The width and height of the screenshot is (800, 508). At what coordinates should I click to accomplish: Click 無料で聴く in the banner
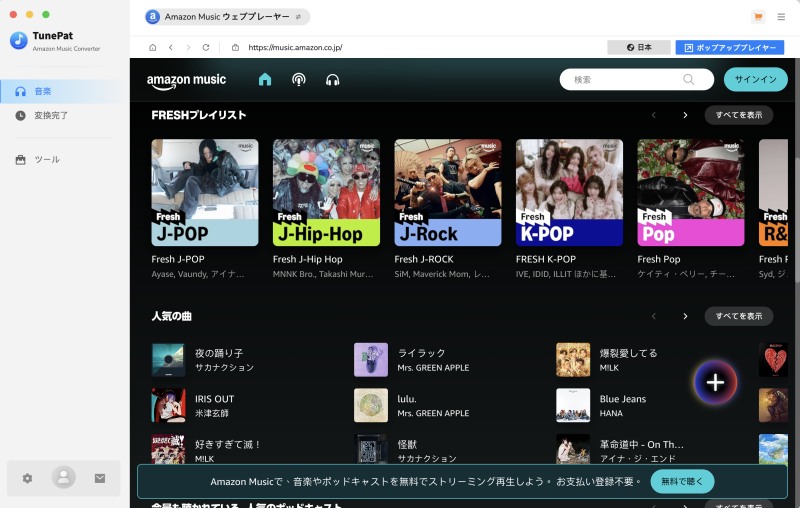click(682, 481)
